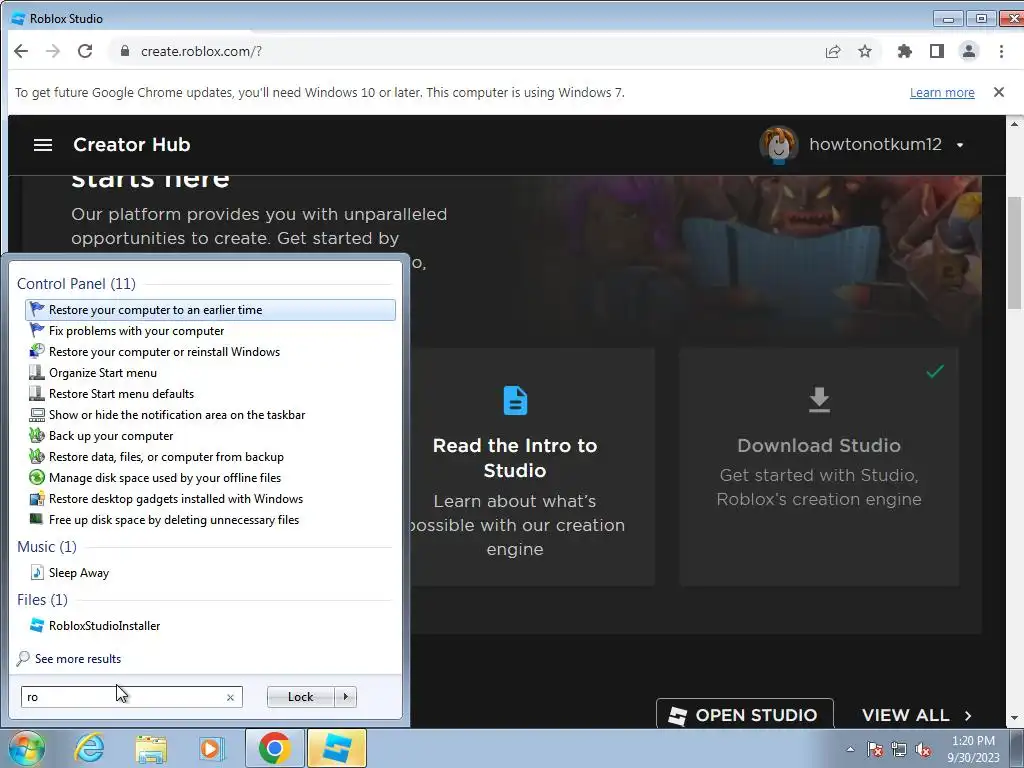Click the muted volume tray icon
This screenshot has height=768, width=1024.
[923, 749]
